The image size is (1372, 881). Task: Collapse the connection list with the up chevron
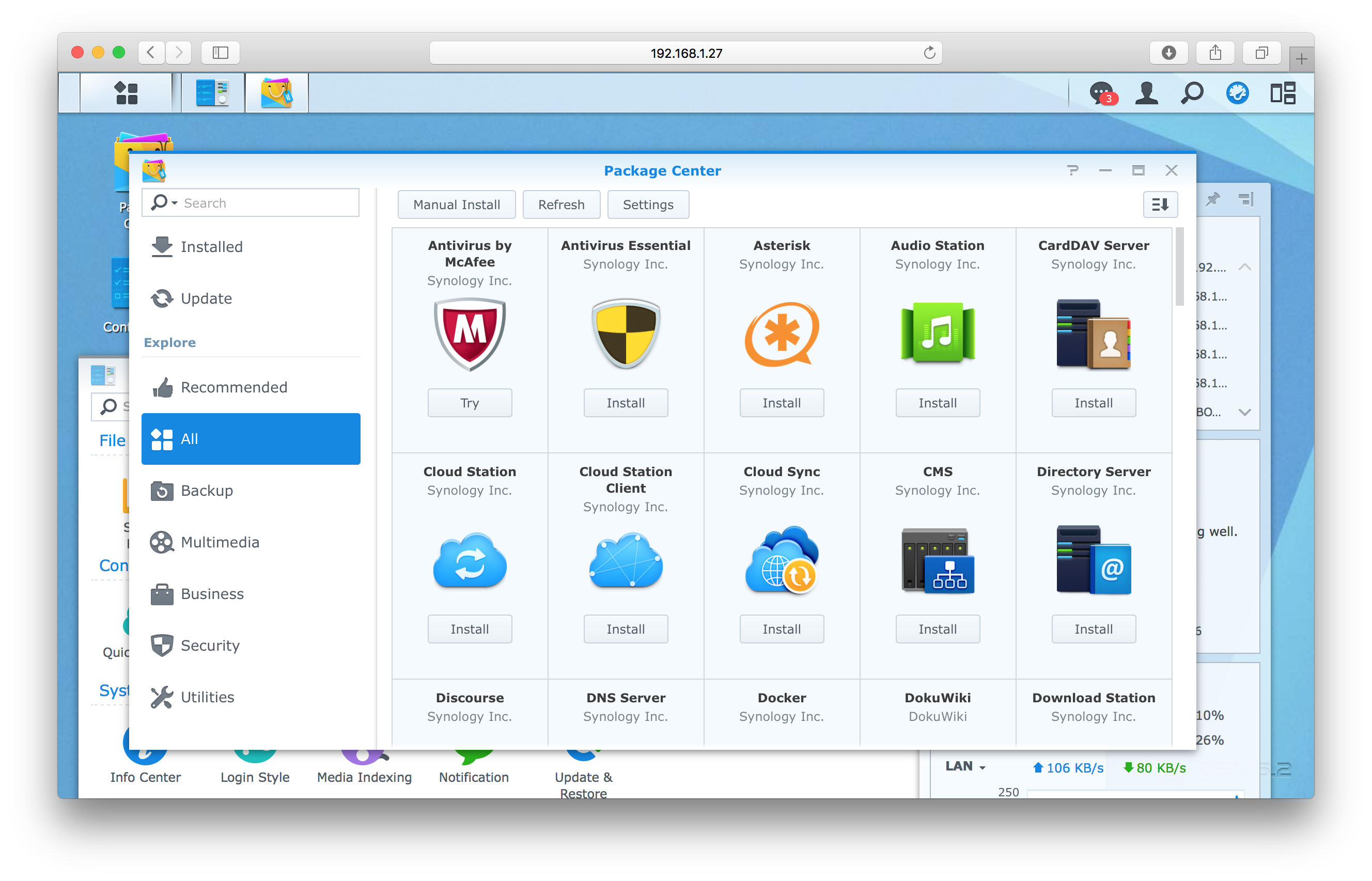click(1245, 266)
